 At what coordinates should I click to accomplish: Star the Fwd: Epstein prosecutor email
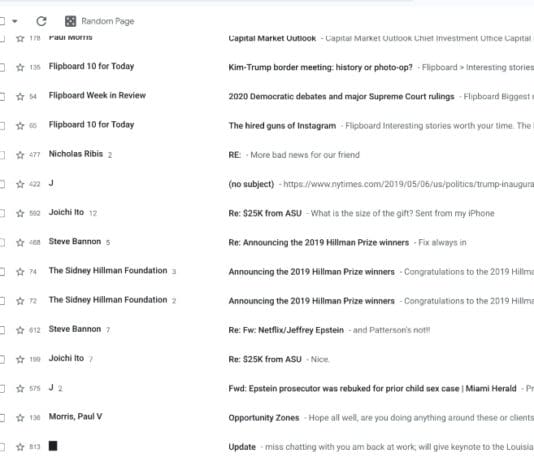[x=20, y=388]
